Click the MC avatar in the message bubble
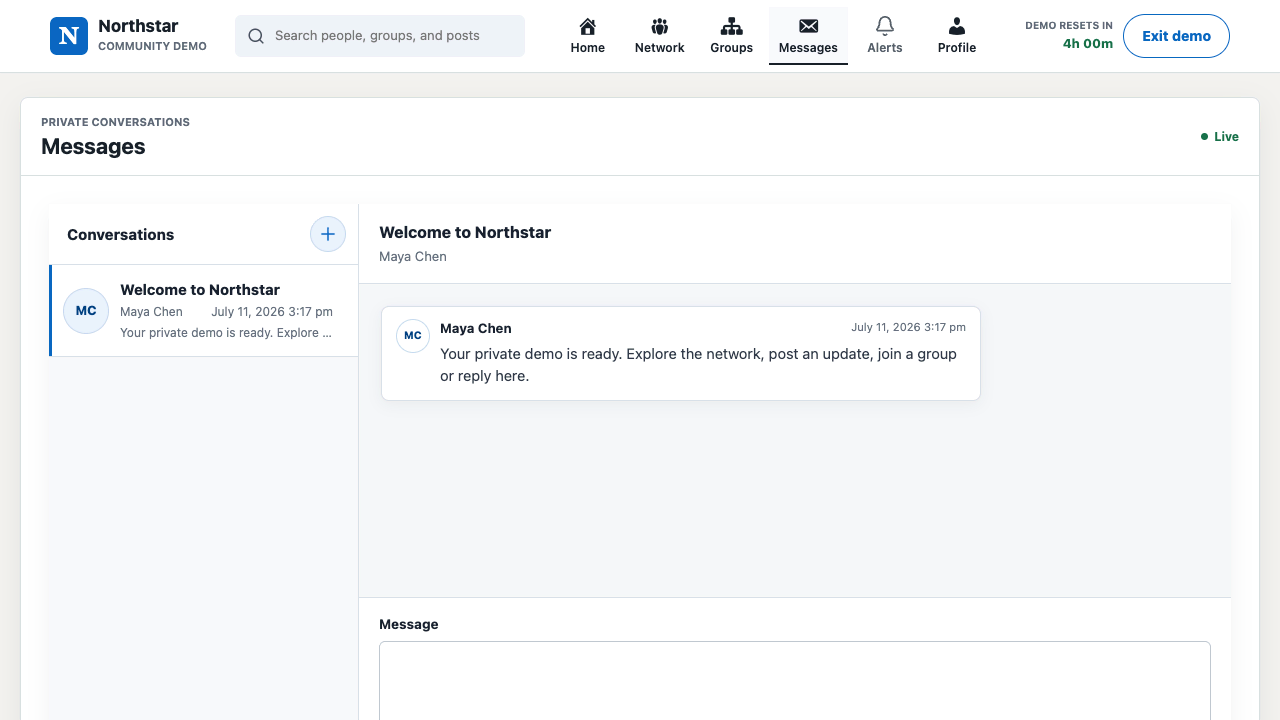This screenshot has height=720, width=1280. [x=413, y=336]
